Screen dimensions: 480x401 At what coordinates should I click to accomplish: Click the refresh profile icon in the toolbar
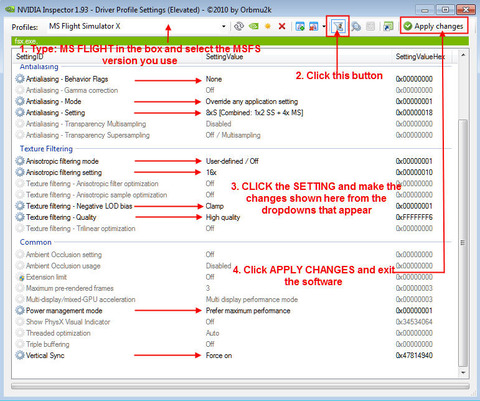239,26
